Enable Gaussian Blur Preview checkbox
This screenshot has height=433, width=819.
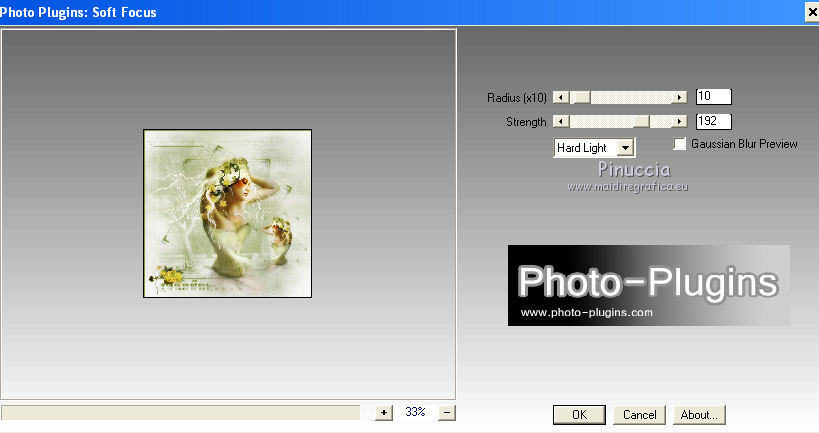[680, 144]
